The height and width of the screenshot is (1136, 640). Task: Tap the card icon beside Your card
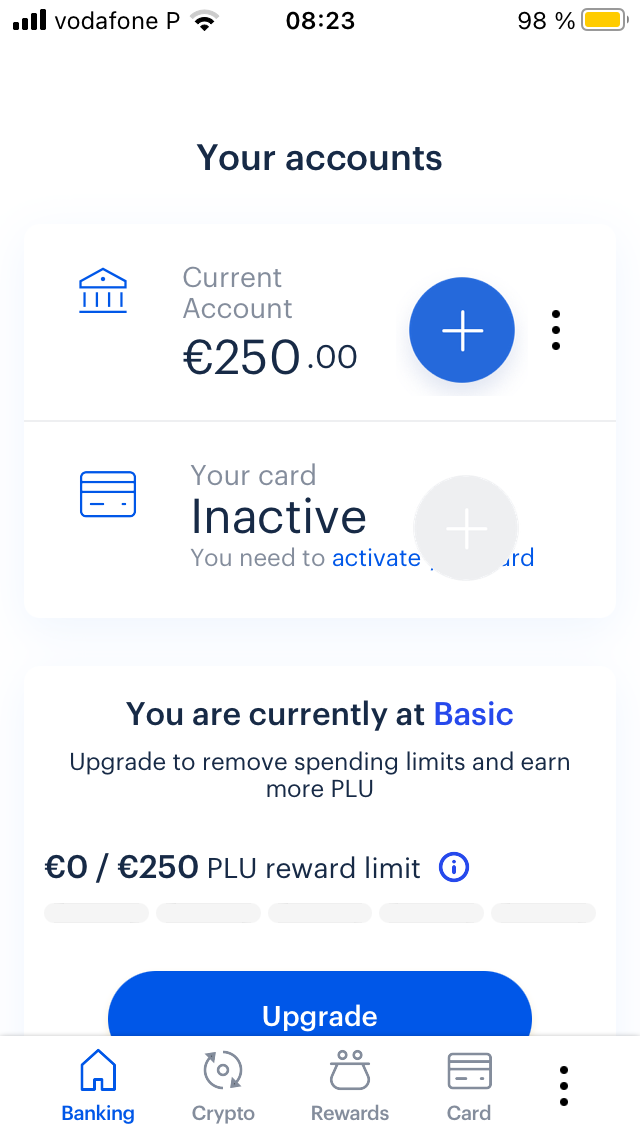pos(107,494)
